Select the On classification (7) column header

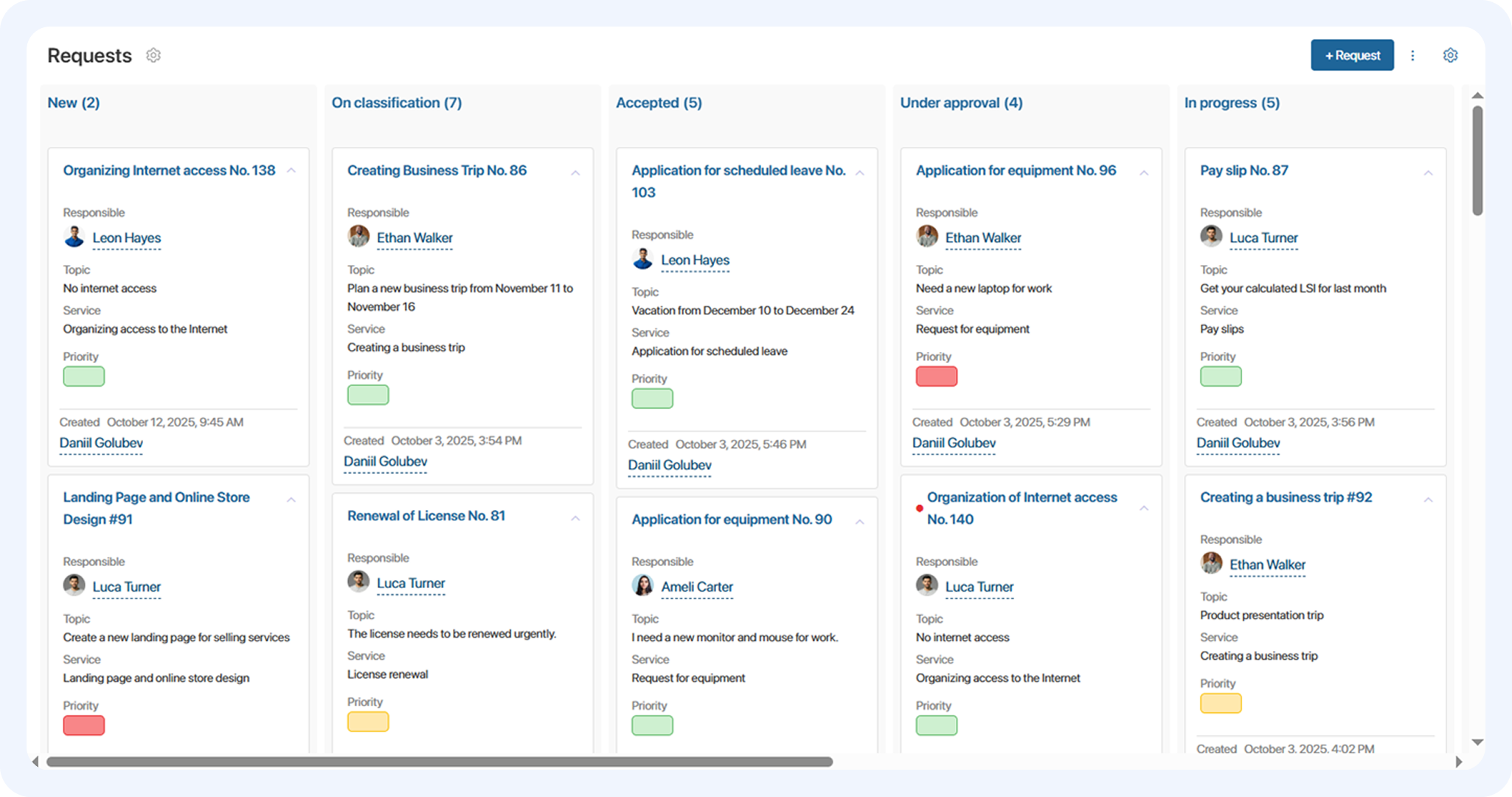(x=397, y=103)
